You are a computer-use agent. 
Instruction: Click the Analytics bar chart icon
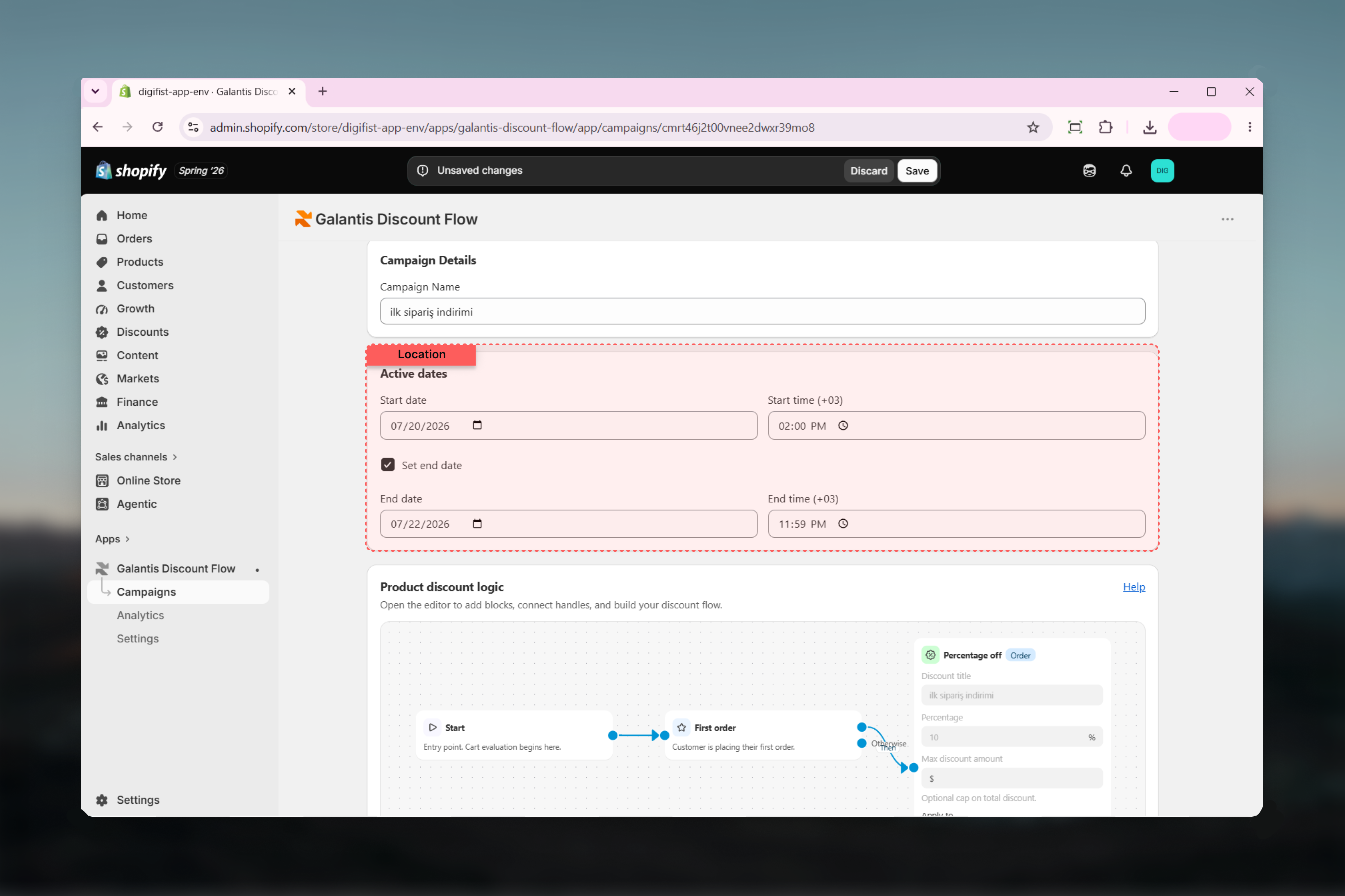coord(103,425)
